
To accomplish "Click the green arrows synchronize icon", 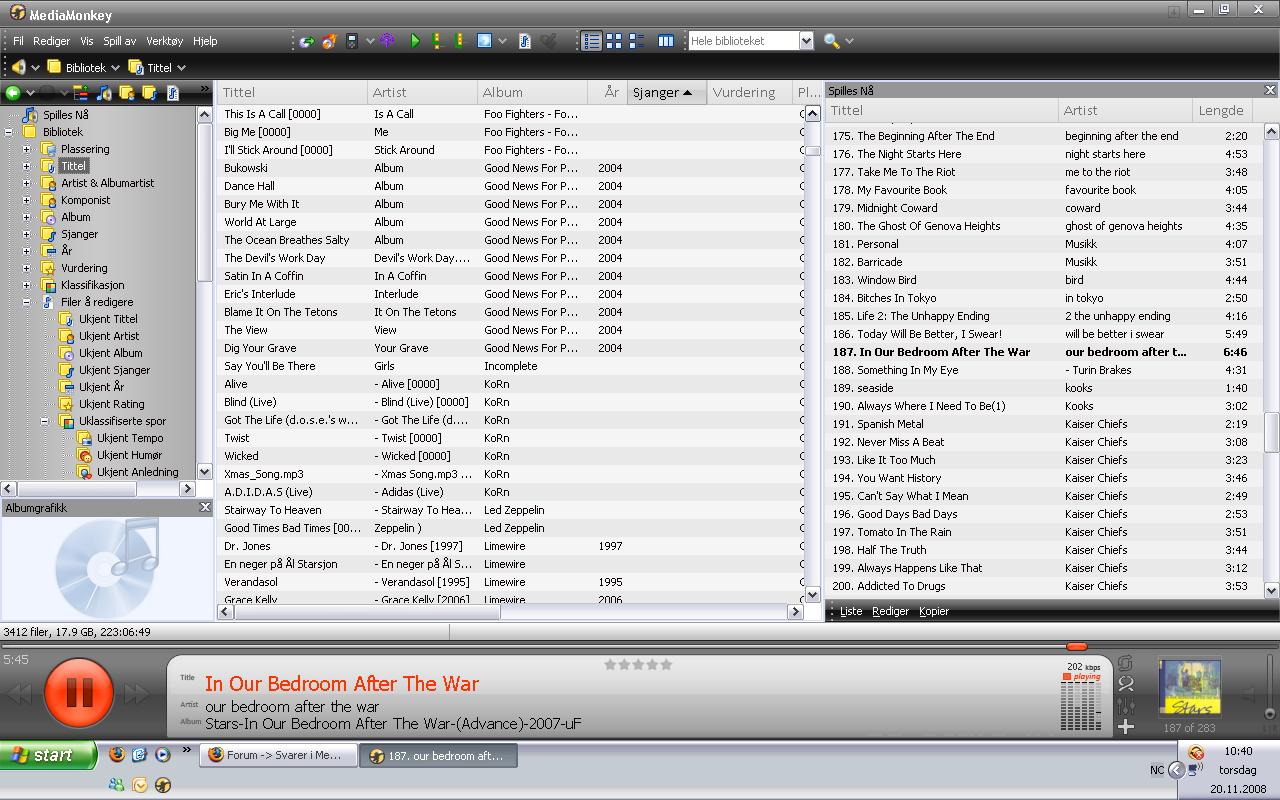I will (x=307, y=41).
